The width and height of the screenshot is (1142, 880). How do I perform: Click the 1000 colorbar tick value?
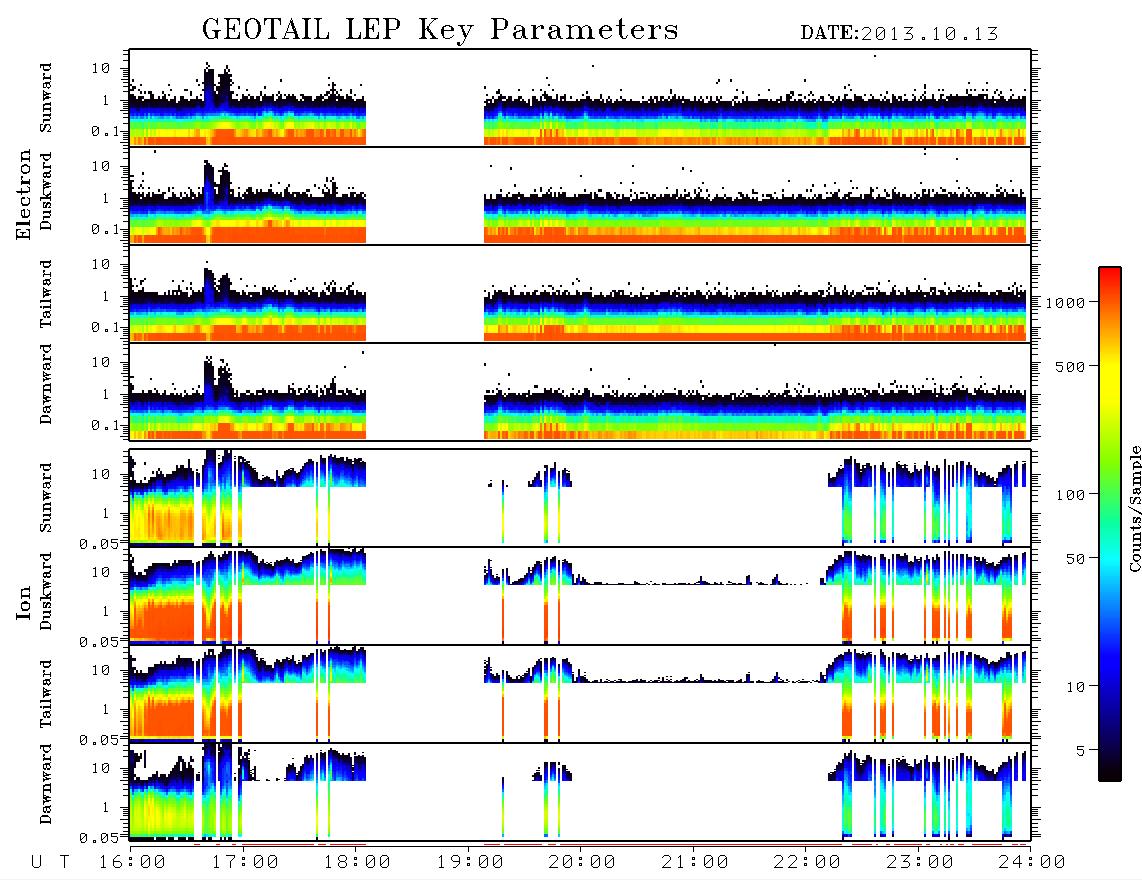[1066, 303]
